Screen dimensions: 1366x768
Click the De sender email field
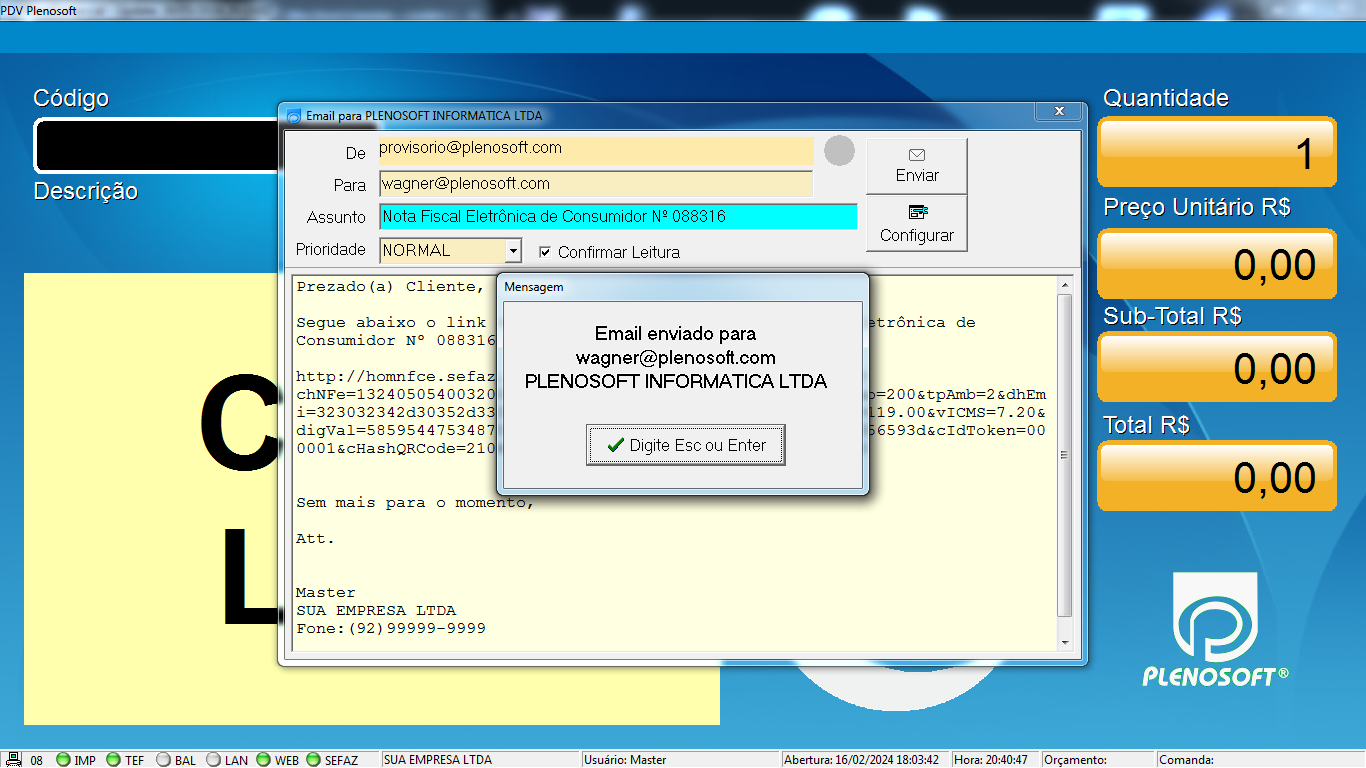point(596,151)
